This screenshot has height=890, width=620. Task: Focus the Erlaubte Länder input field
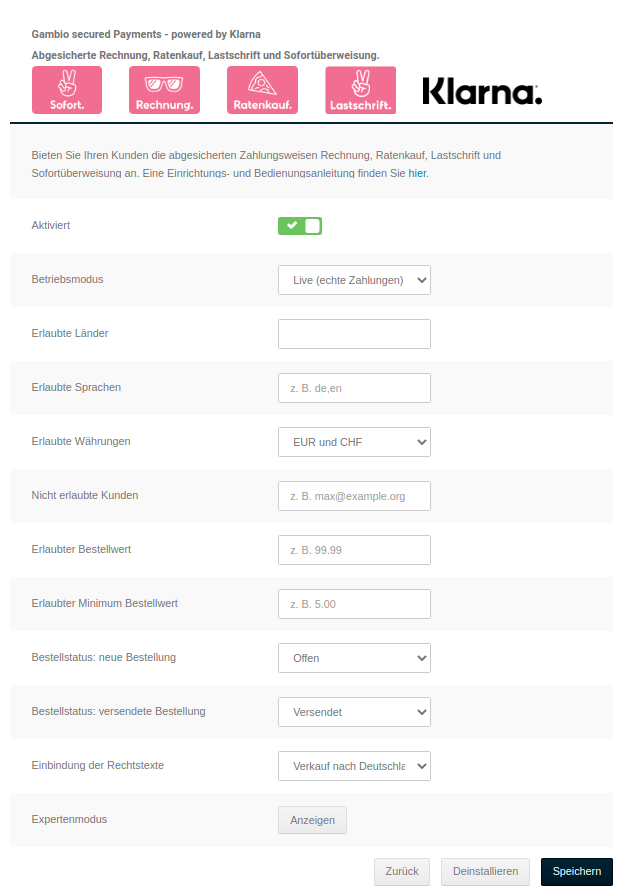pyautogui.click(x=354, y=334)
